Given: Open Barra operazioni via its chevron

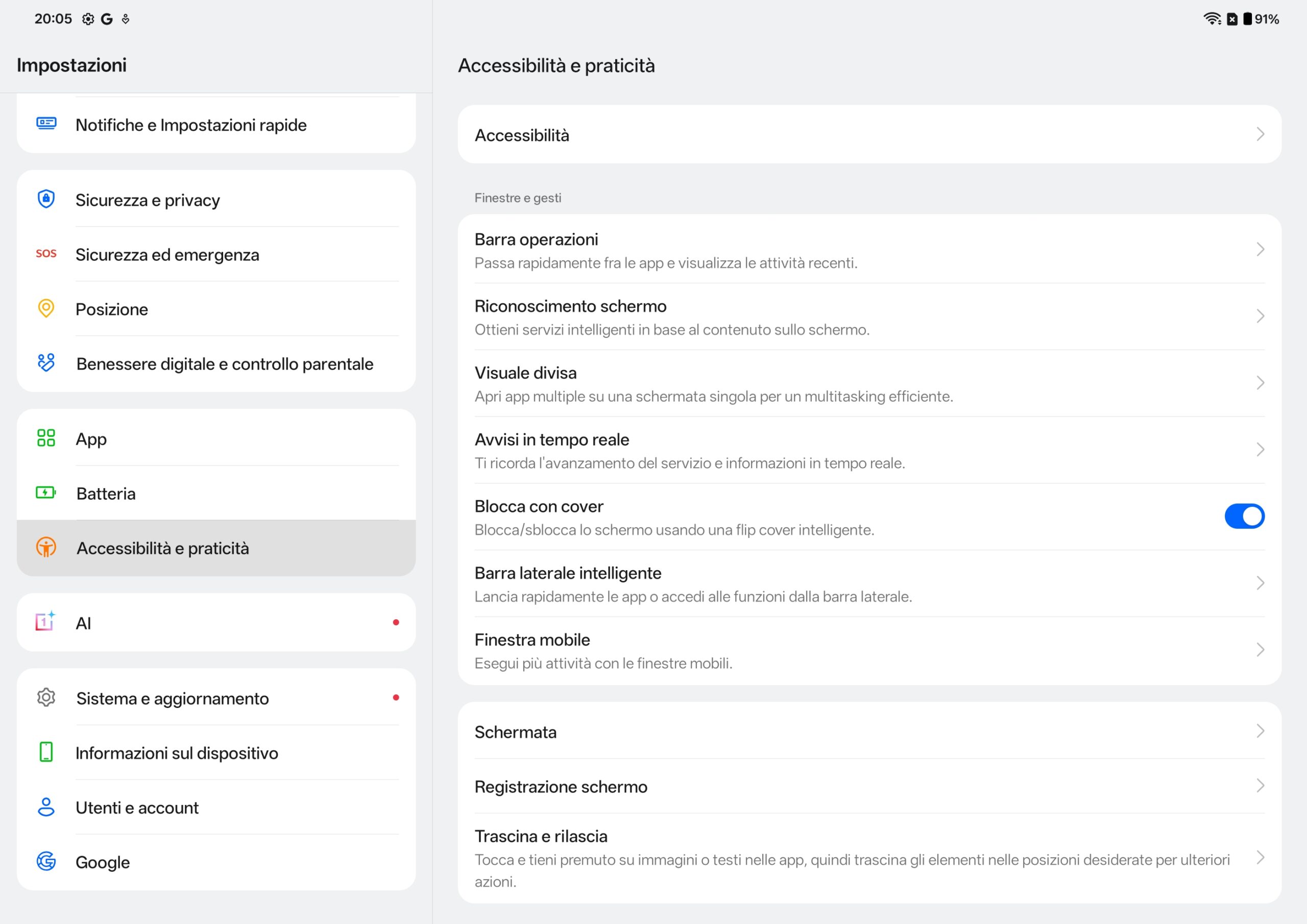Looking at the screenshot, I should coord(1260,249).
